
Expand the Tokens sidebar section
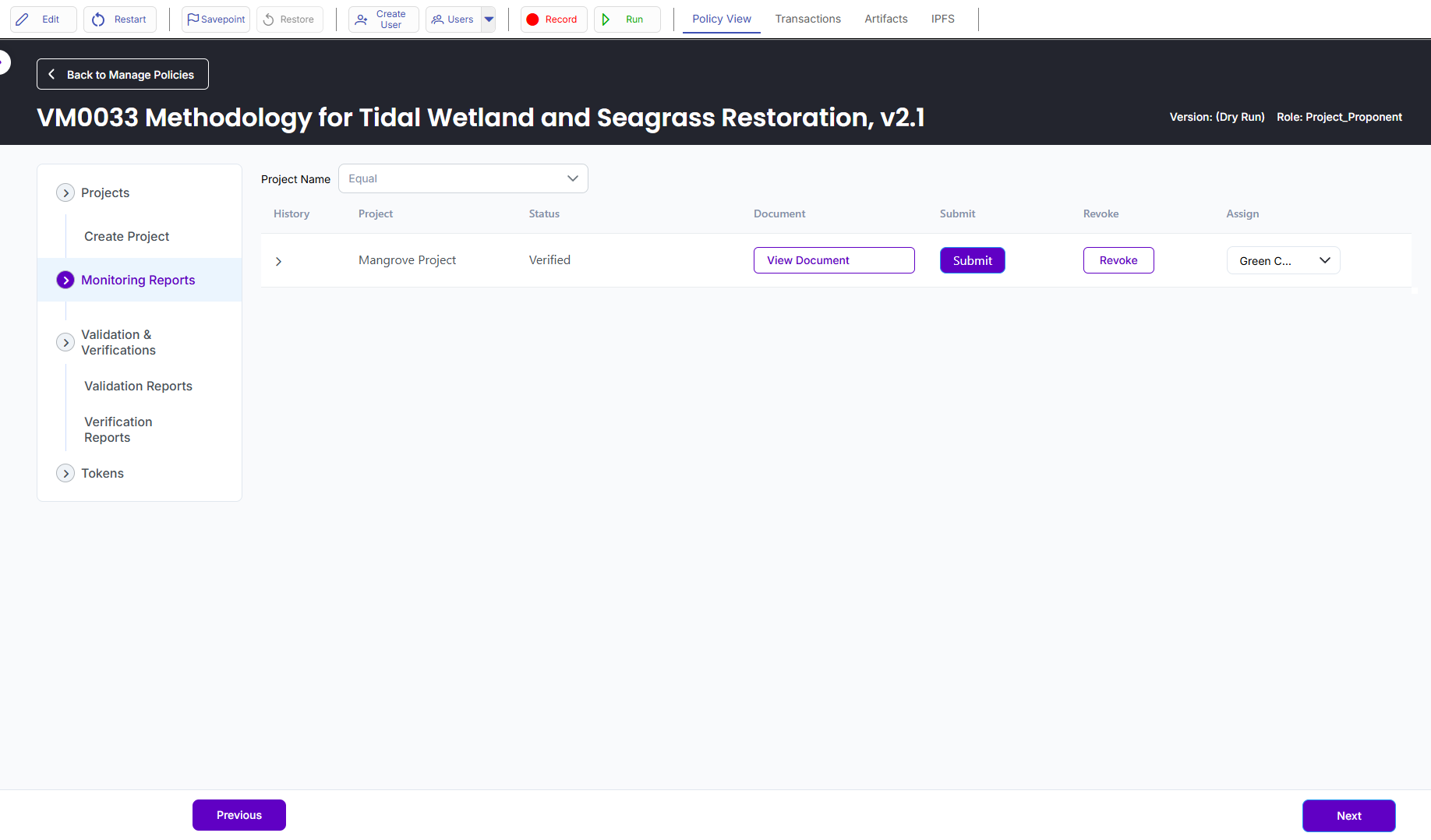[65, 473]
